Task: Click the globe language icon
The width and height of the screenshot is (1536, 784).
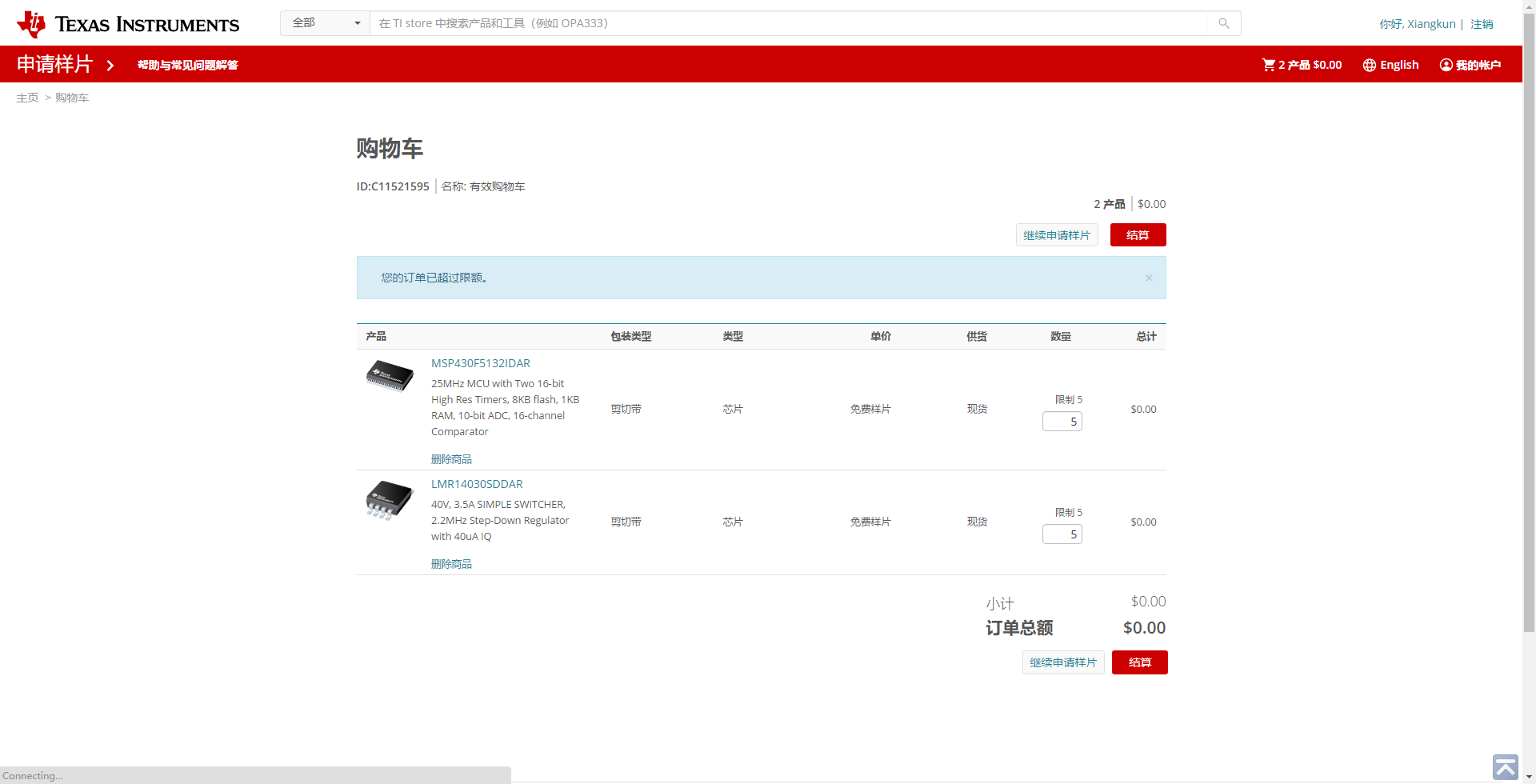Action: click(1370, 65)
